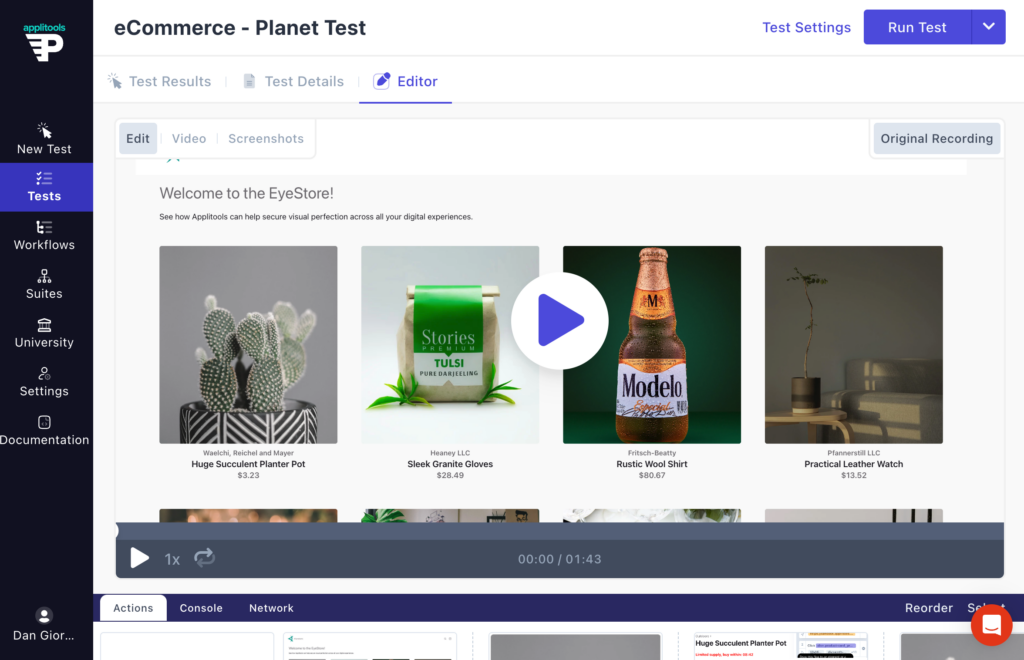Click the Dan Gior... user profile avatar

44,615
